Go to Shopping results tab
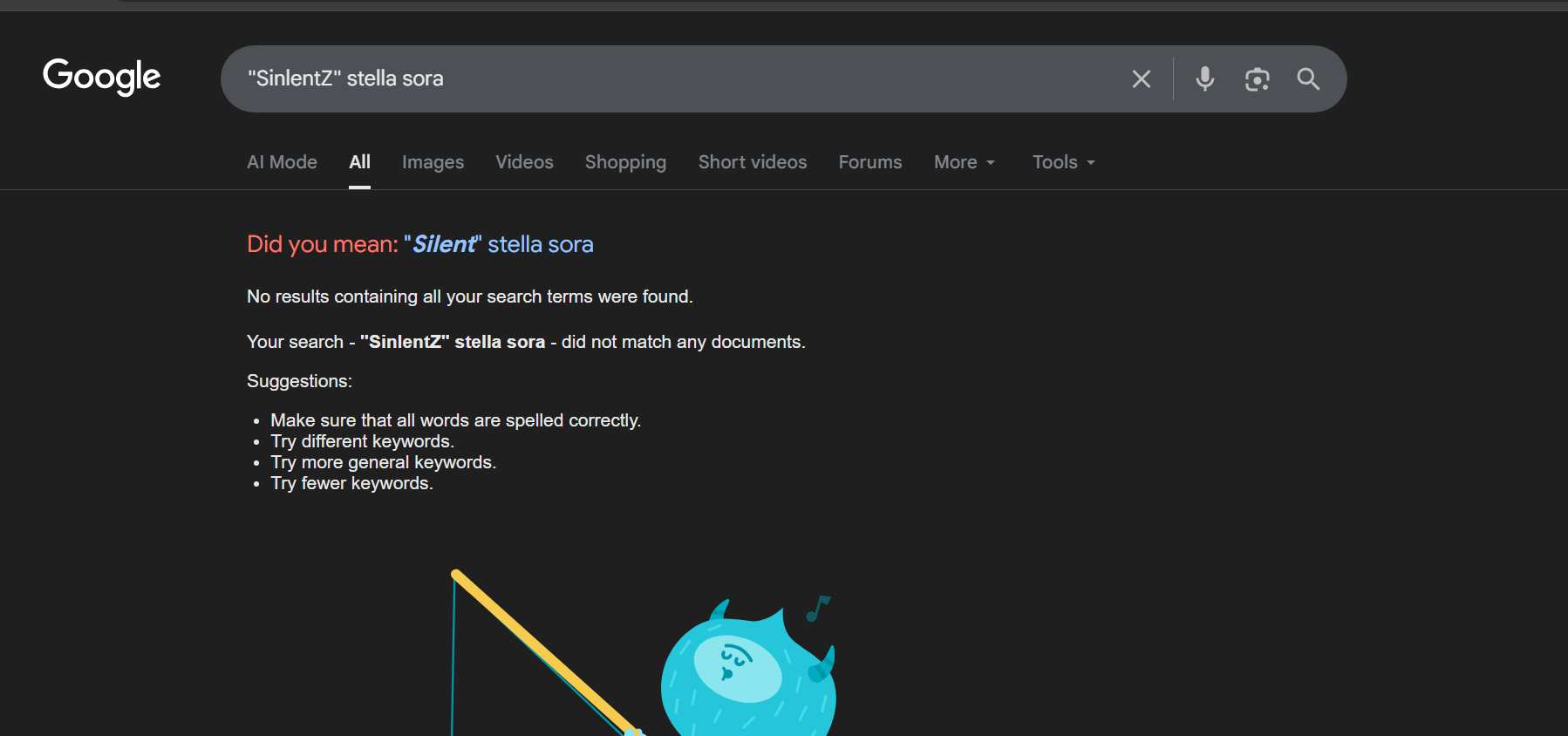Screen dimensions: 1568x736 click(625, 162)
